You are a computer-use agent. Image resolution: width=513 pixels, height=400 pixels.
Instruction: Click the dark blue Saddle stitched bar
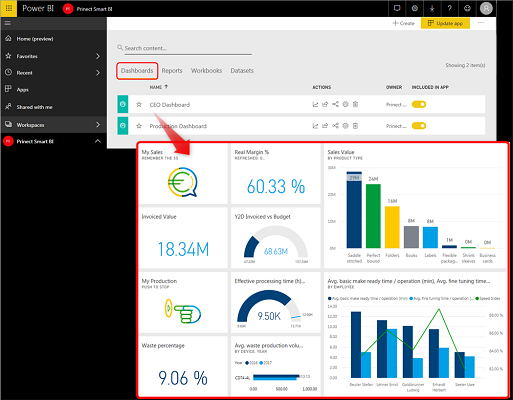pos(354,210)
